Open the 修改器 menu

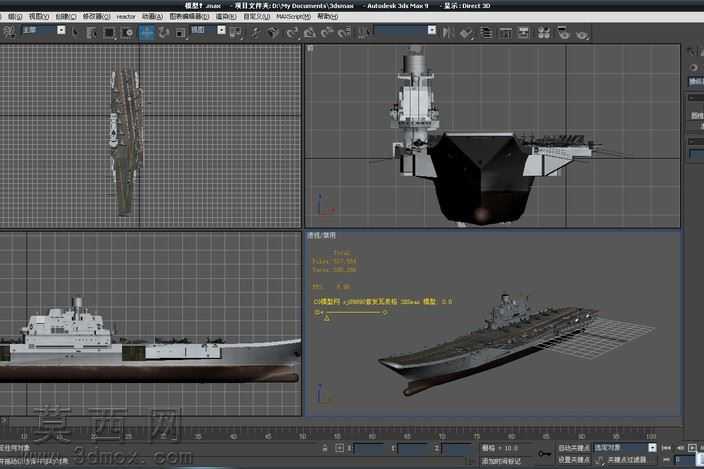[x=96, y=17]
